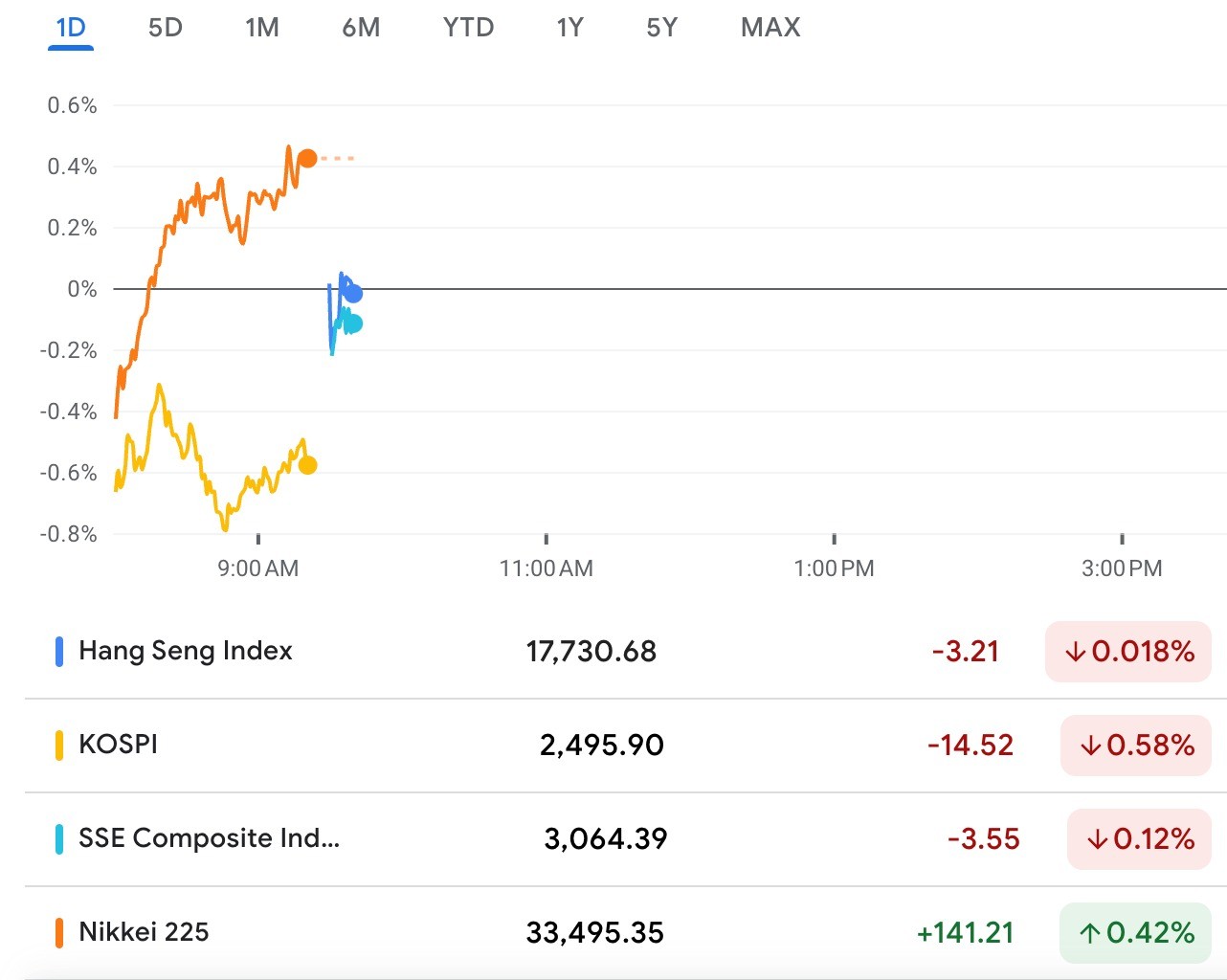Switch to the 1Y time range
Viewport: 1227px width, 980px height.
coord(570,28)
